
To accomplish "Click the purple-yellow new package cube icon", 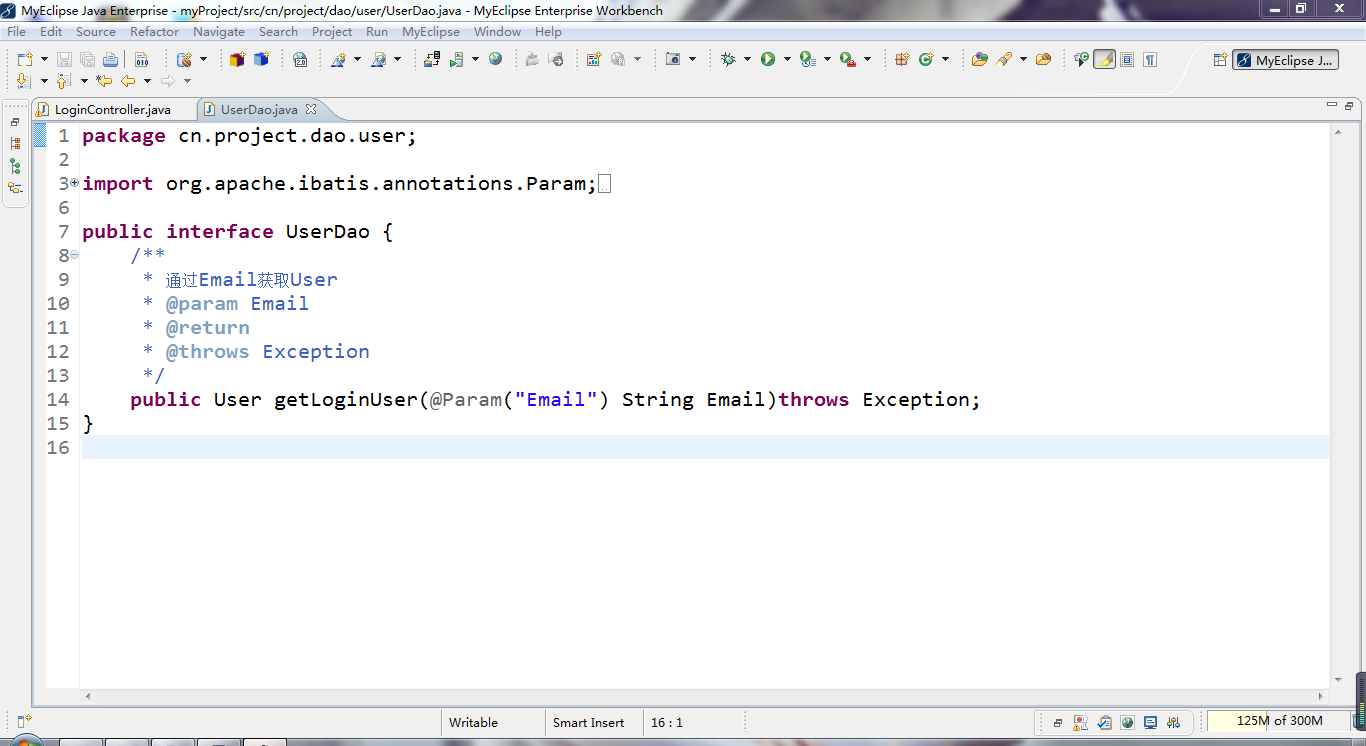I will pyautogui.click(x=237, y=60).
